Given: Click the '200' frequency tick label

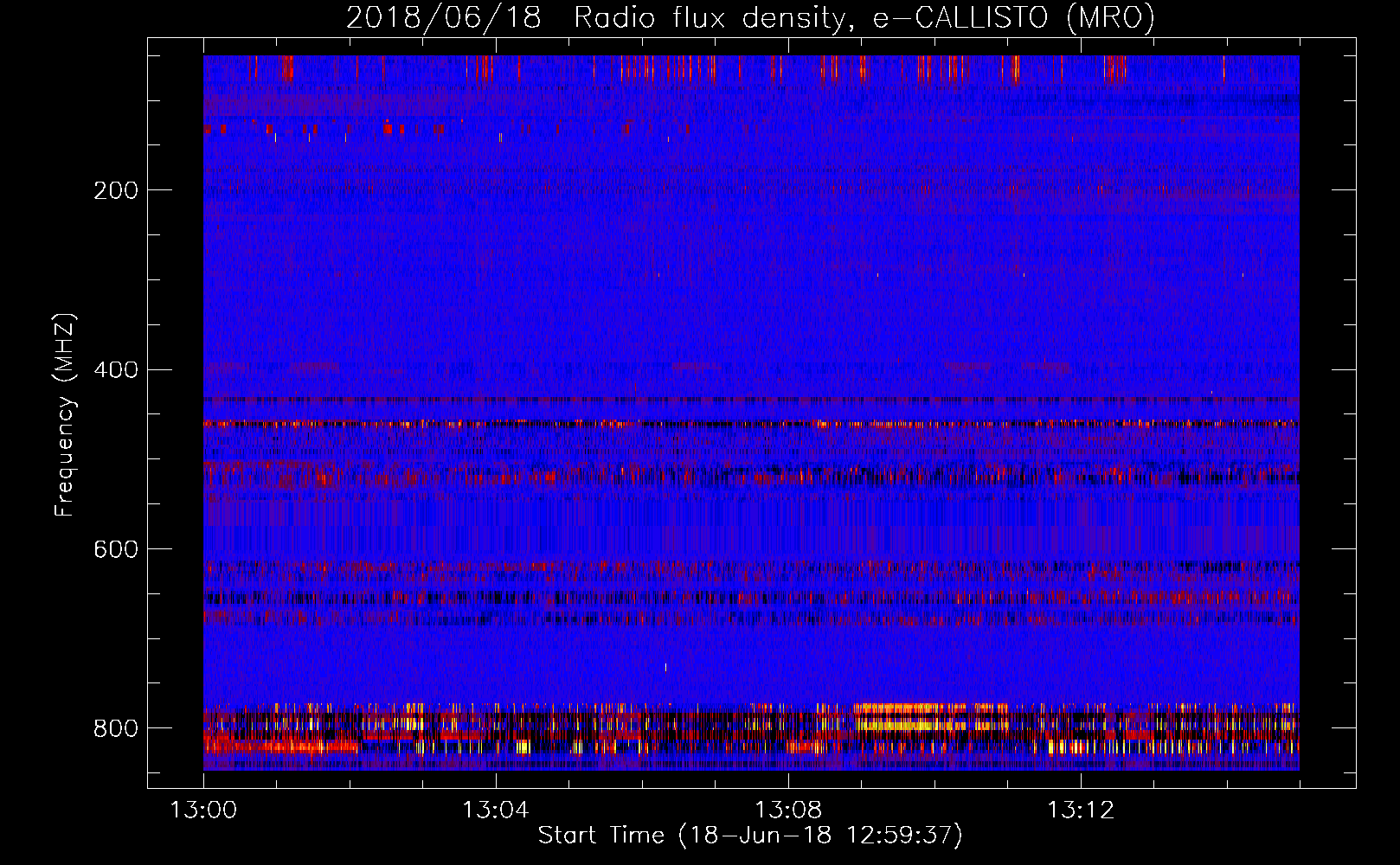Looking at the screenshot, I should click(x=116, y=190).
